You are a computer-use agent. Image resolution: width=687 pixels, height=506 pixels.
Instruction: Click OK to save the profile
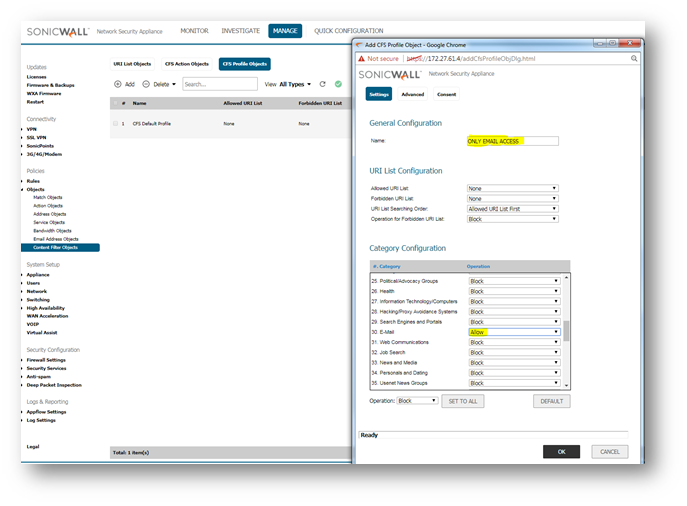click(x=561, y=452)
